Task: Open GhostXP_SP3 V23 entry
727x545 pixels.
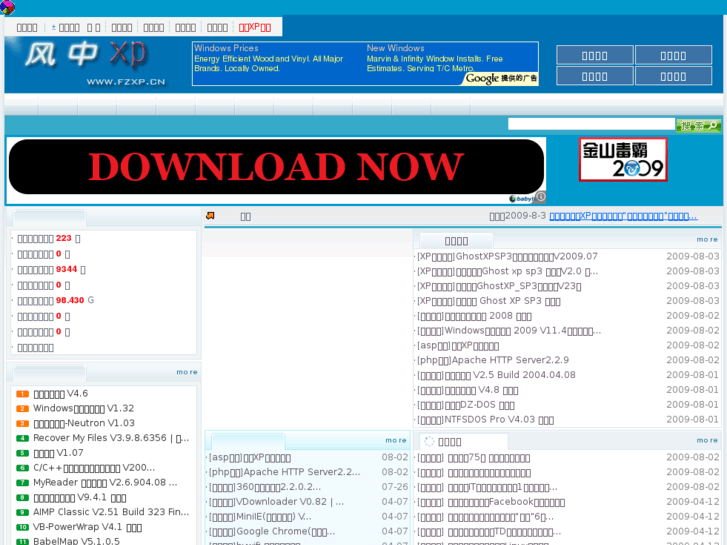Action: pyautogui.click(x=499, y=286)
